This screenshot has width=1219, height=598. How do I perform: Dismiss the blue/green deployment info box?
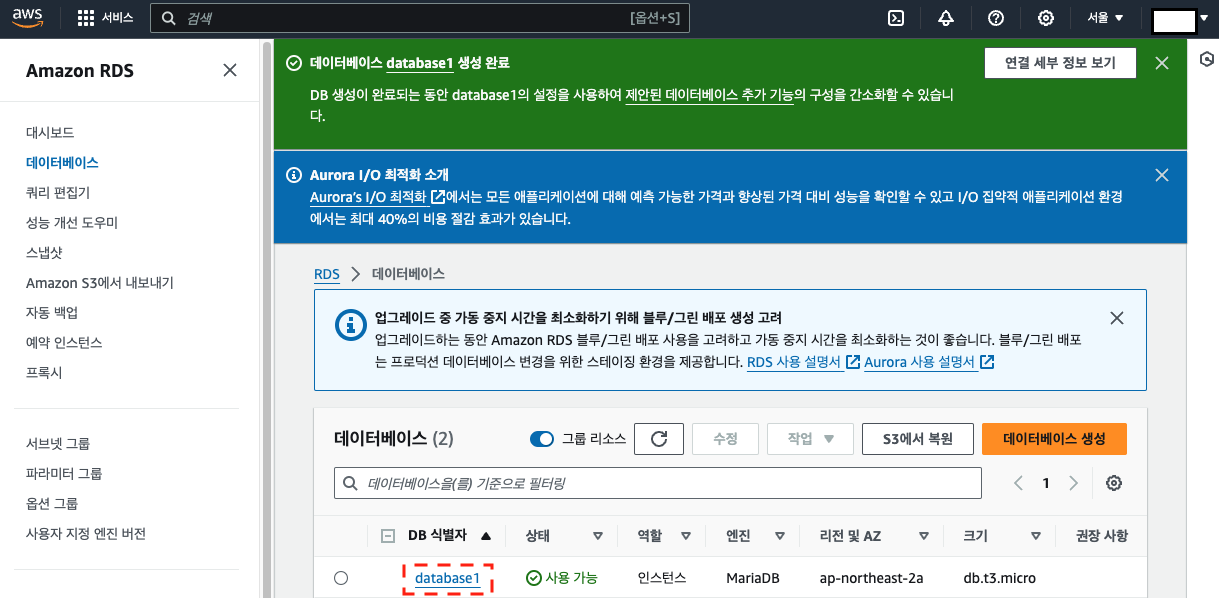pos(1117,318)
